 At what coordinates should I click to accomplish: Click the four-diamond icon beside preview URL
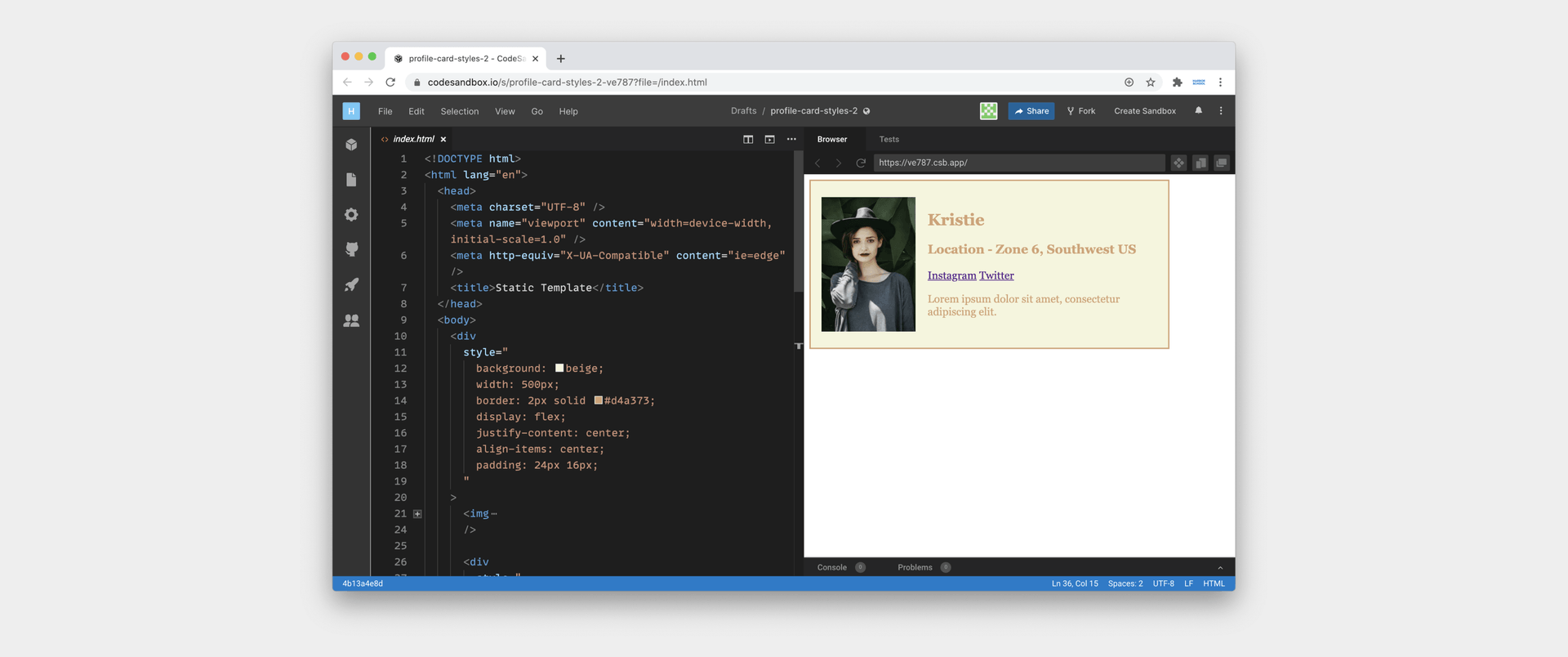click(1178, 163)
